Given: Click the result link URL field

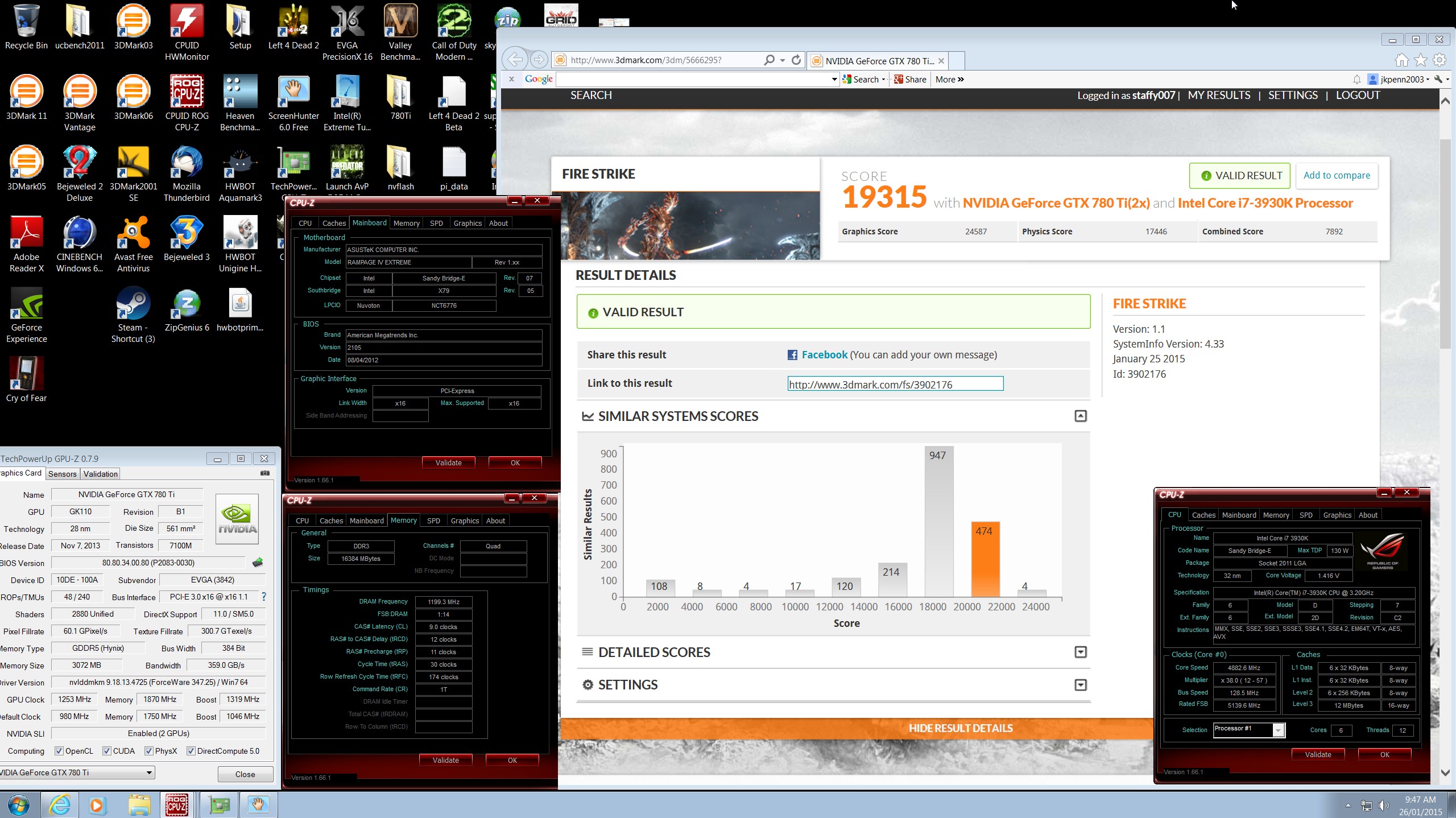Looking at the screenshot, I should coord(895,384).
